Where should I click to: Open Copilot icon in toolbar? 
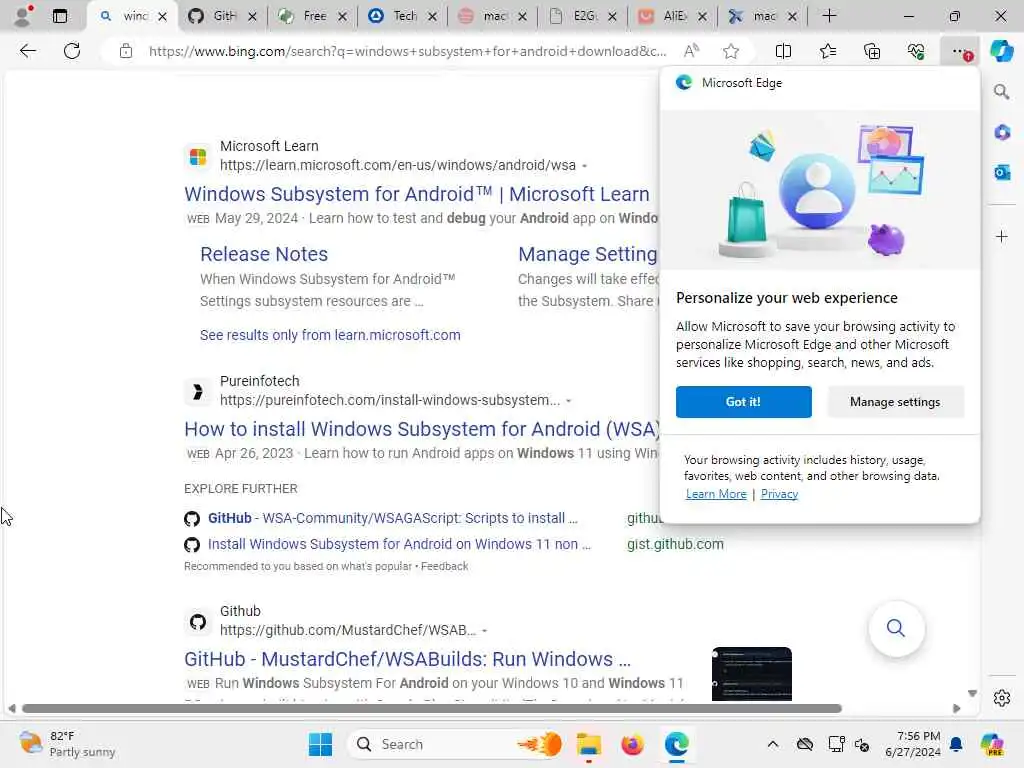[x=1001, y=51]
